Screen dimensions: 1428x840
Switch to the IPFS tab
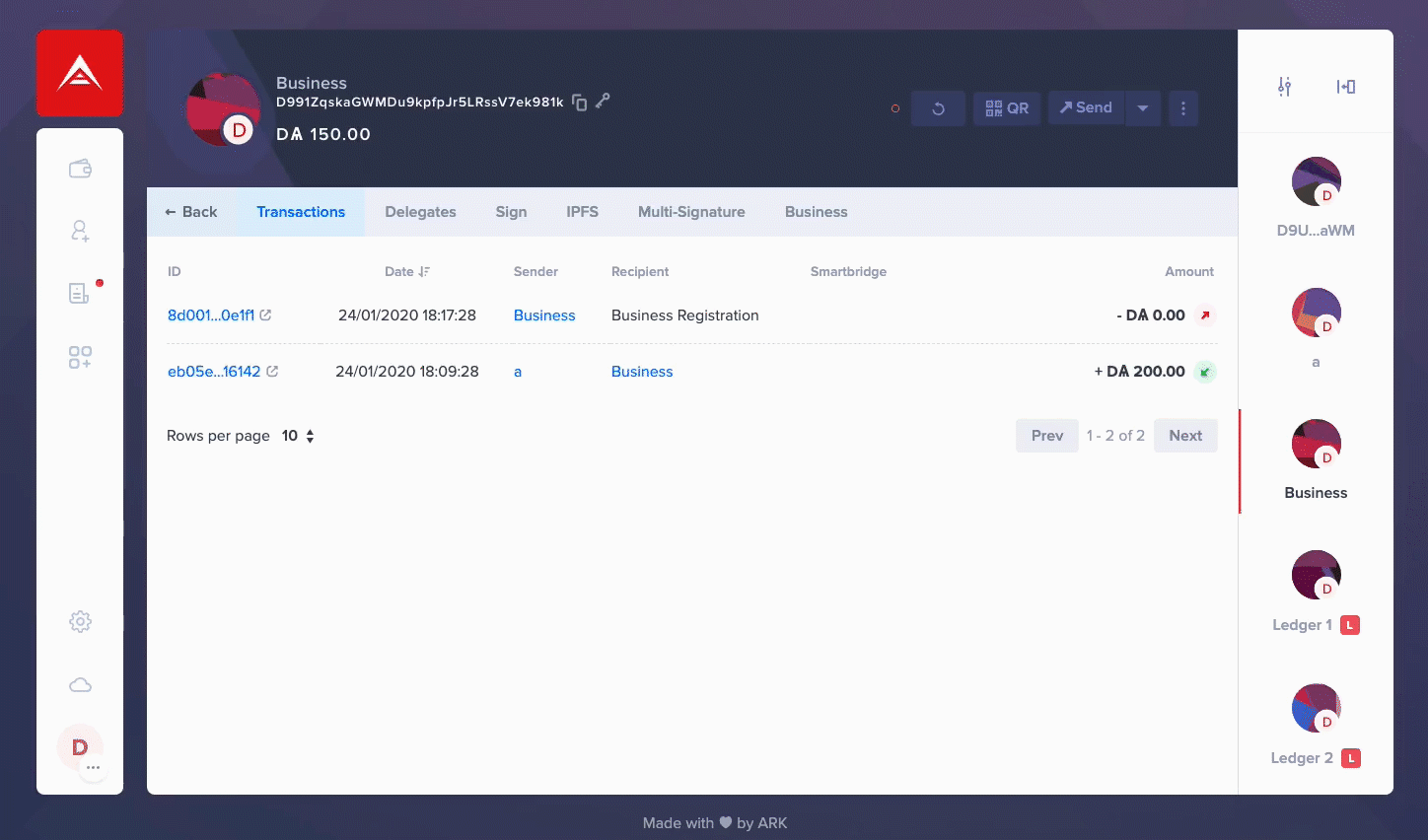click(x=582, y=212)
